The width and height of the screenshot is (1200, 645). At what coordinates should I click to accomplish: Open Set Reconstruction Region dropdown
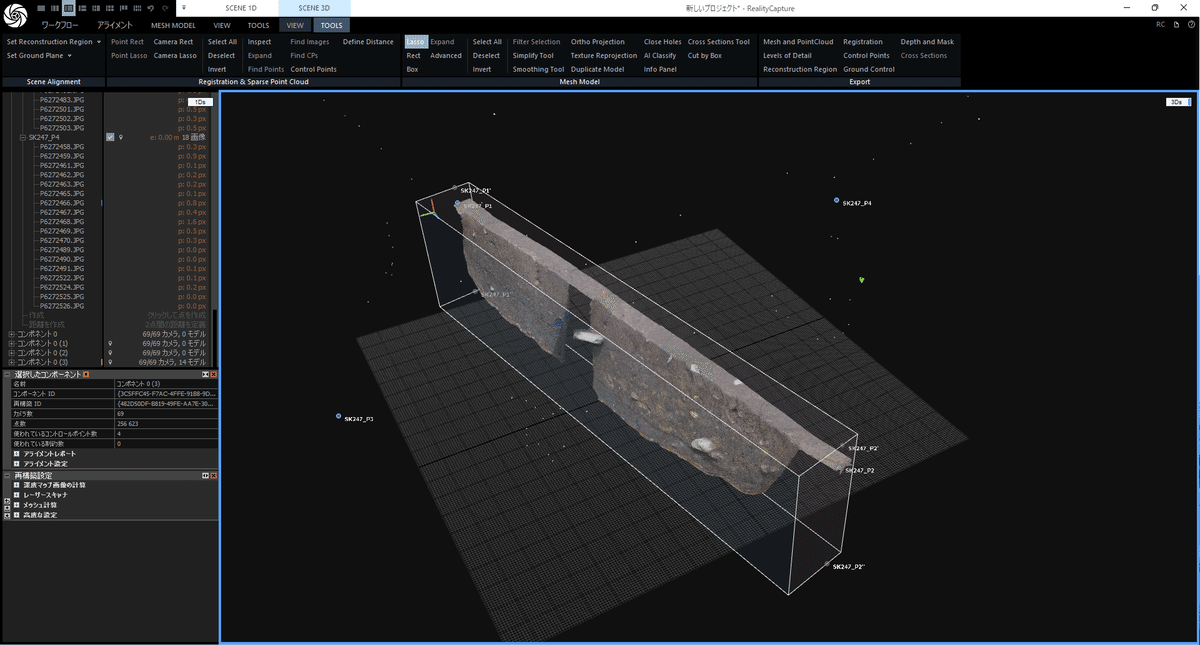(54, 42)
